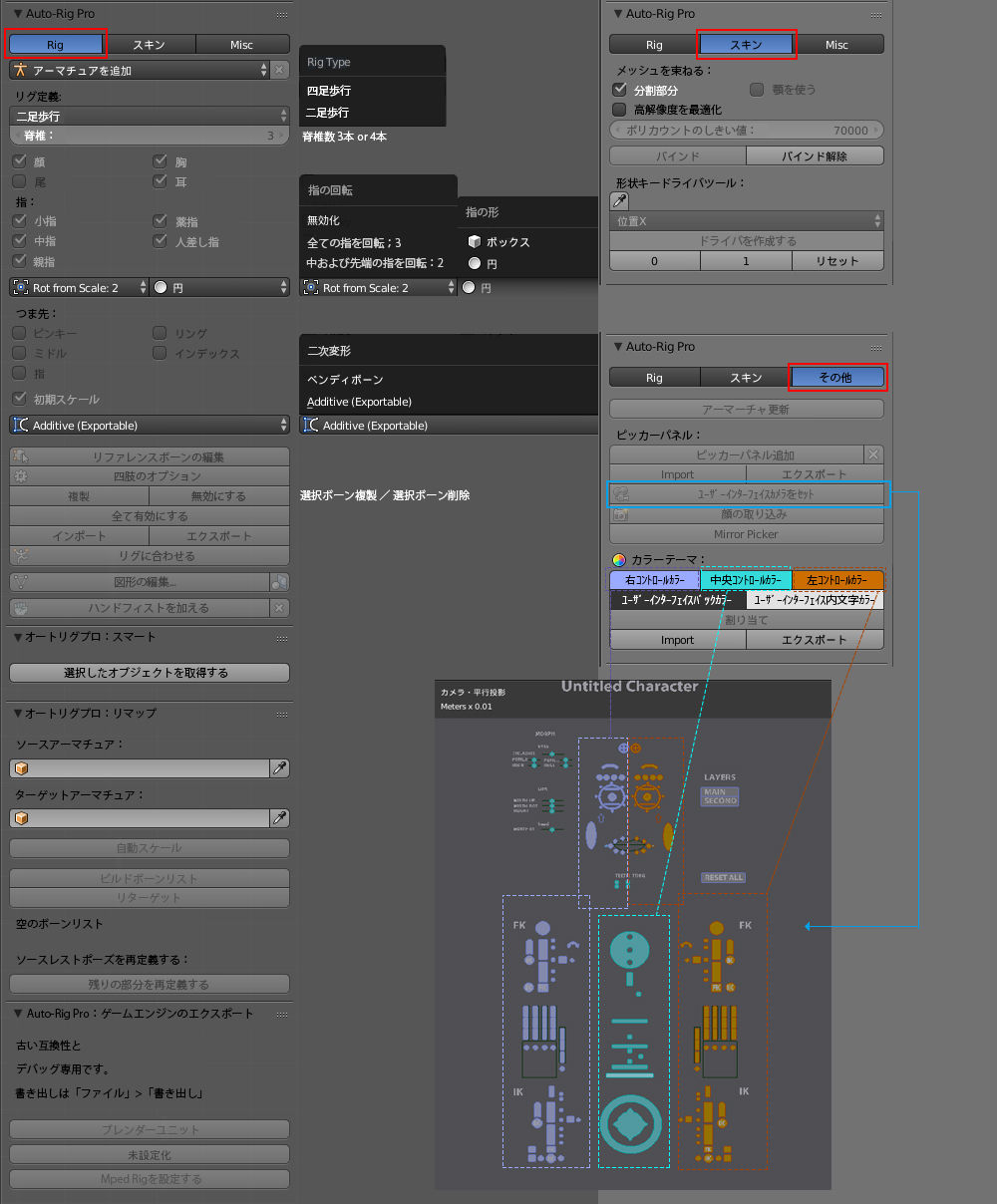The height and width of the screenshot is (1204, 997).
Task: Click the バインド解除 button
Action: (x=815, y=156)
